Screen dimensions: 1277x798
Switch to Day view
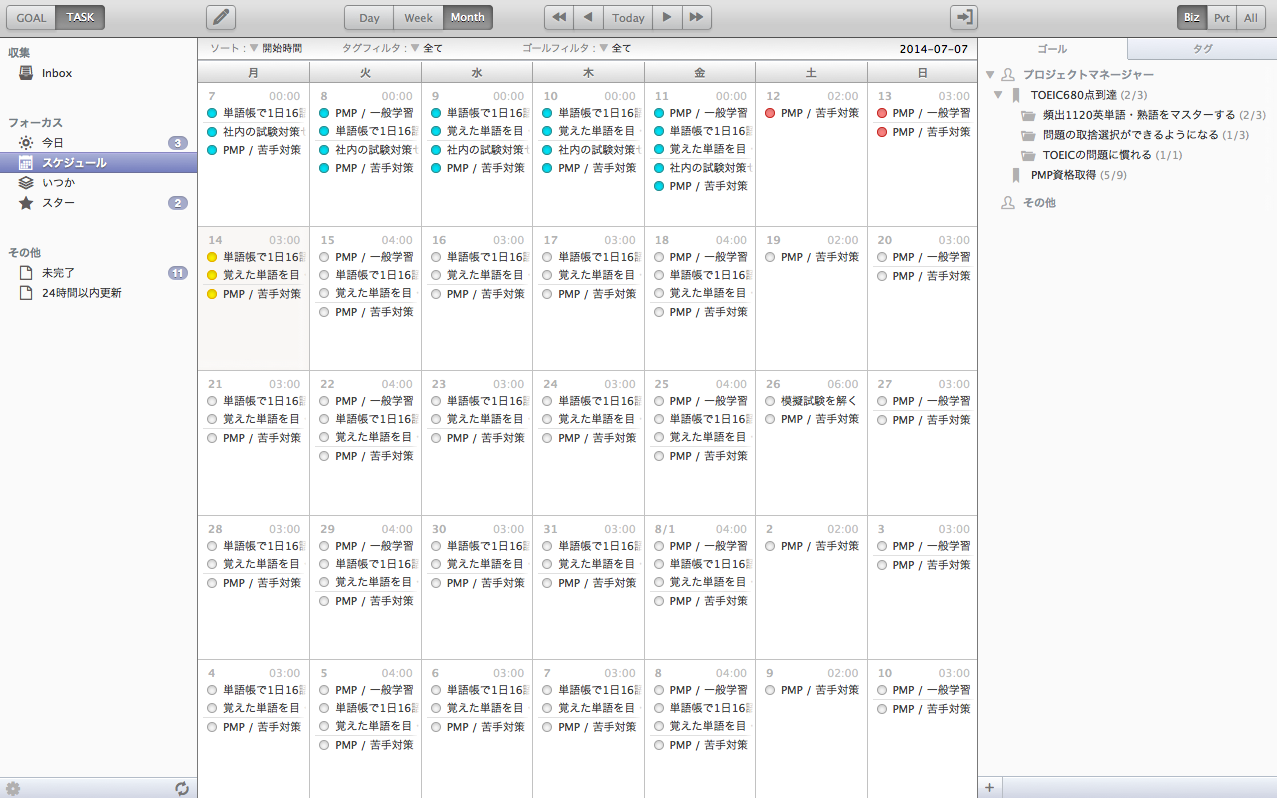pyautogui.click(x=369, y=17)
